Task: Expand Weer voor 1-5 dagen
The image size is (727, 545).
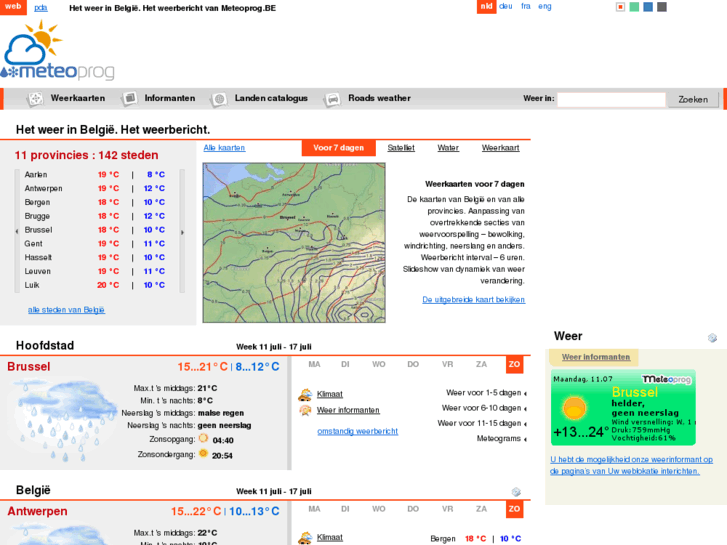Action: coord(484,393)
